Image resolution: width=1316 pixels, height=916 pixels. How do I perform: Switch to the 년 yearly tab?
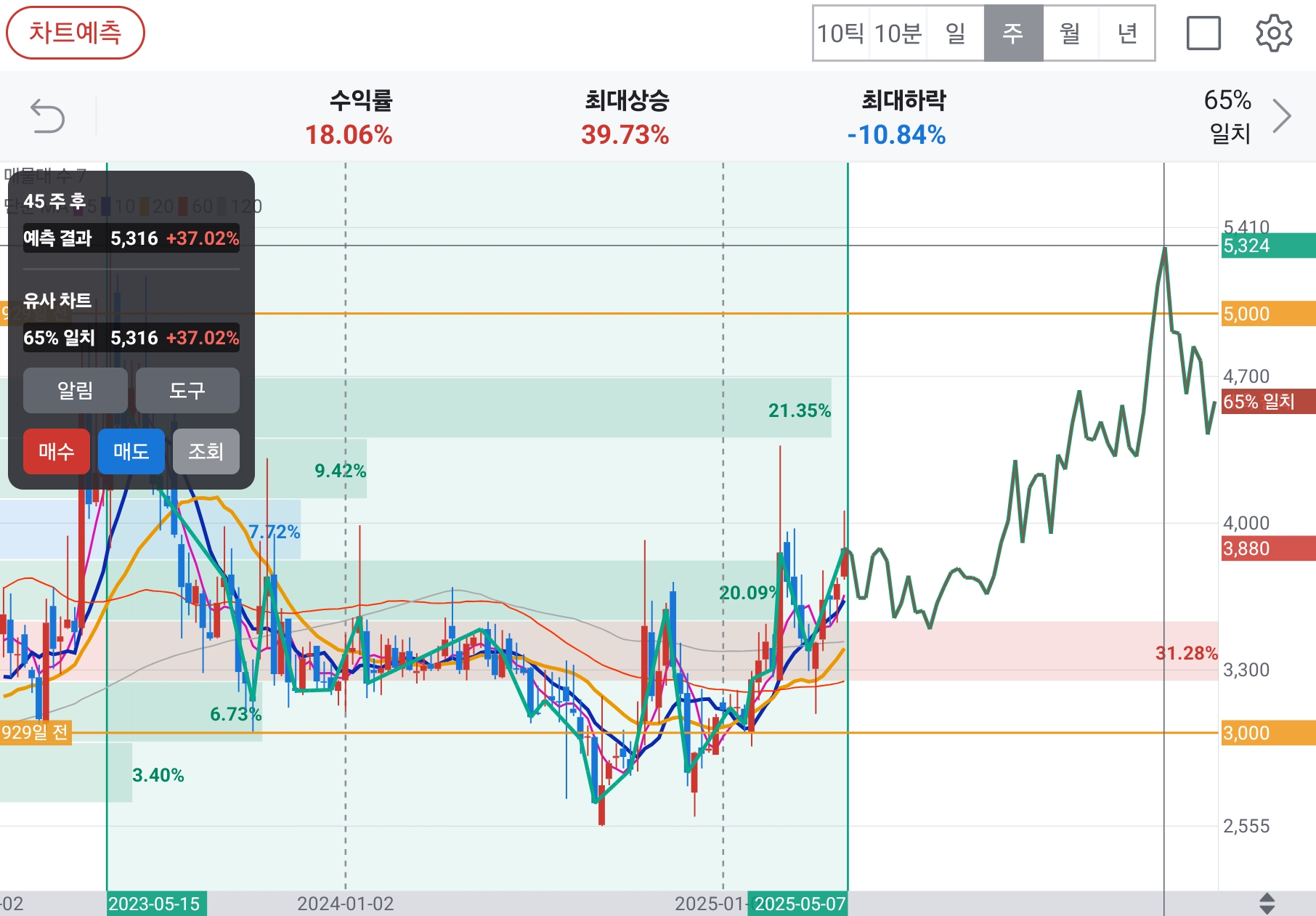[1127, 33]
